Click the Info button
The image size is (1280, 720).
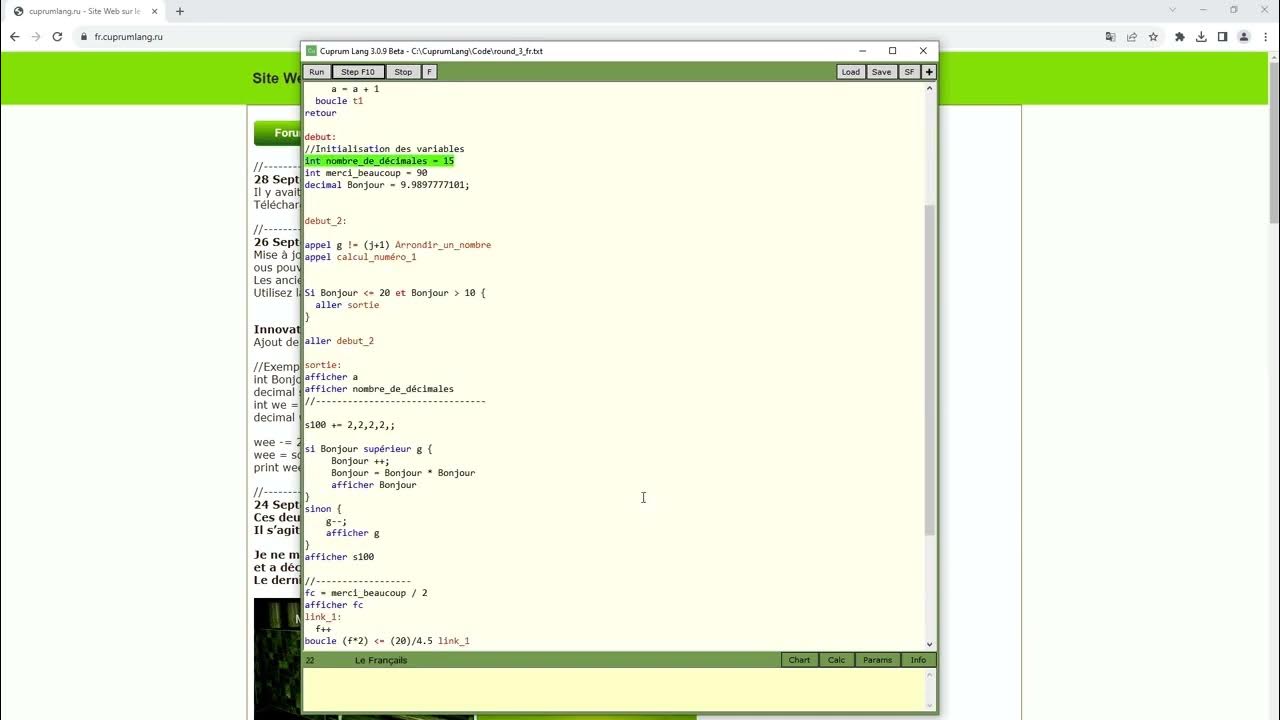(918, 660)
